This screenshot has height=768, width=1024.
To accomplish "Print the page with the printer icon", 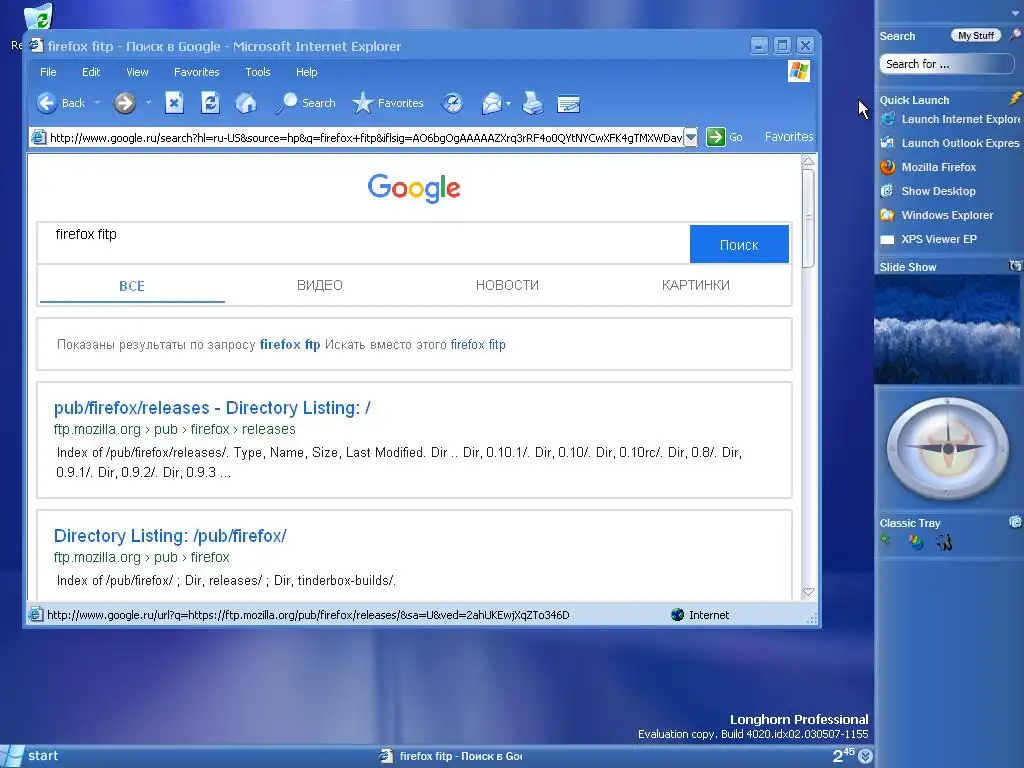I will pyautogui.click(x=533, y=103).
